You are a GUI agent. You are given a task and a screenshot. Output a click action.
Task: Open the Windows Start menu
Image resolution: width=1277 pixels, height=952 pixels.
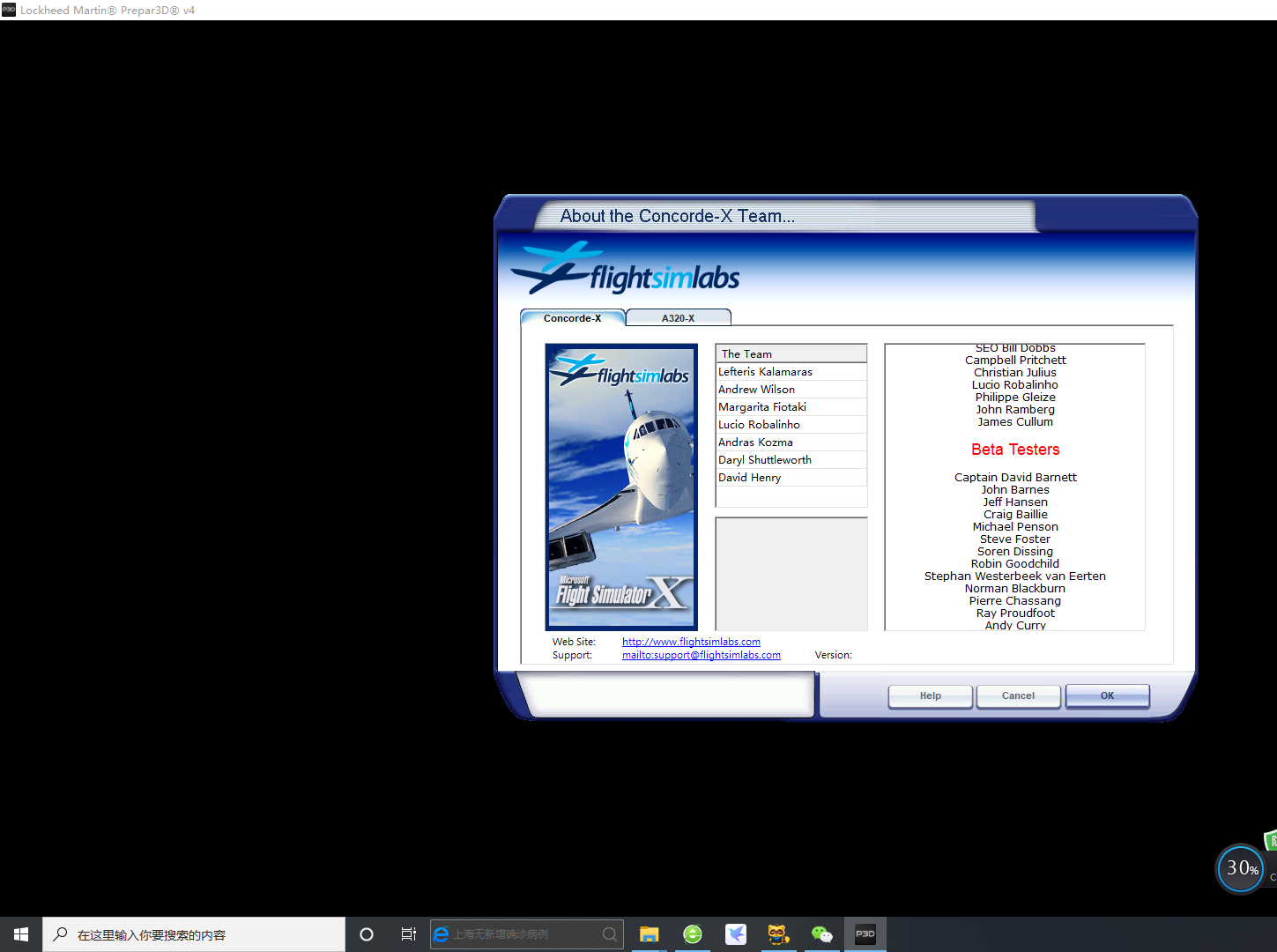point(21,934)
